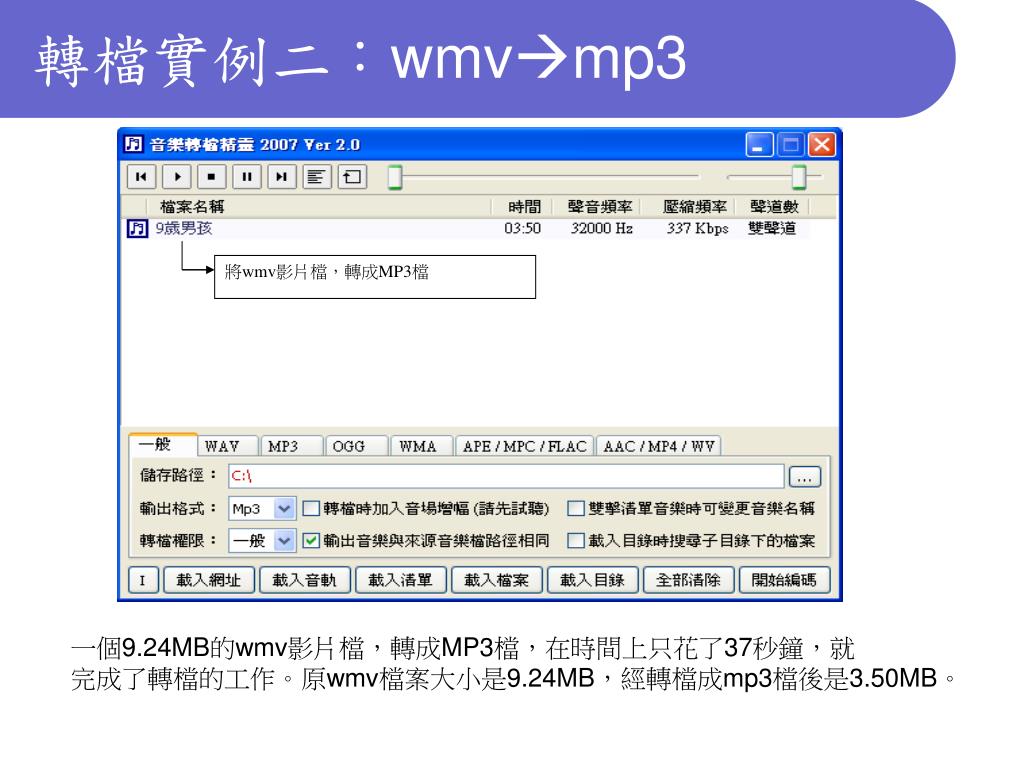
Task: Click the 載入清單 button
Action: point(400,580)
